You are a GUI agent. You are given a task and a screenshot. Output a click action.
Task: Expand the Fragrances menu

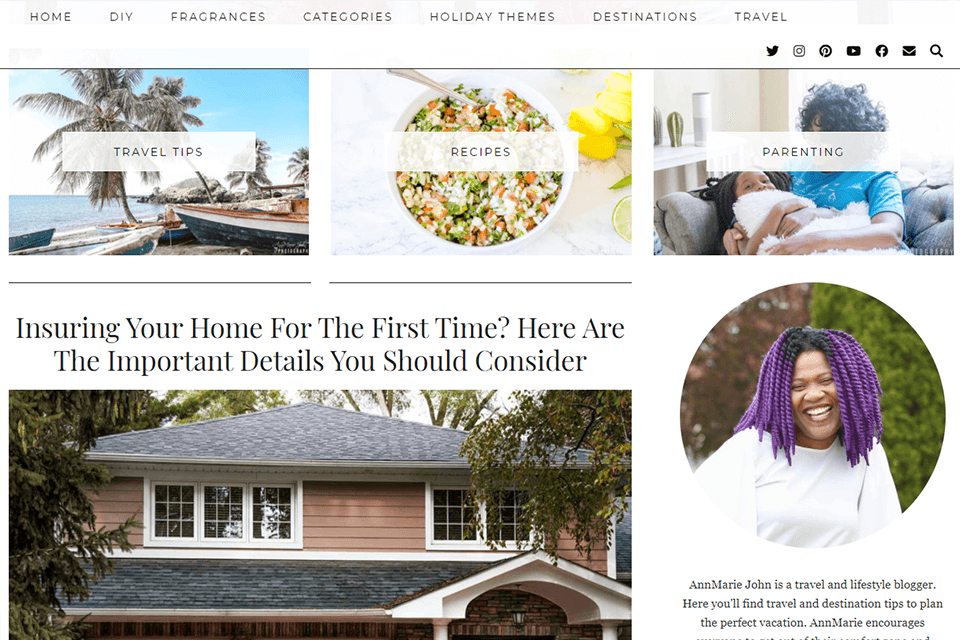pos(218,17)
